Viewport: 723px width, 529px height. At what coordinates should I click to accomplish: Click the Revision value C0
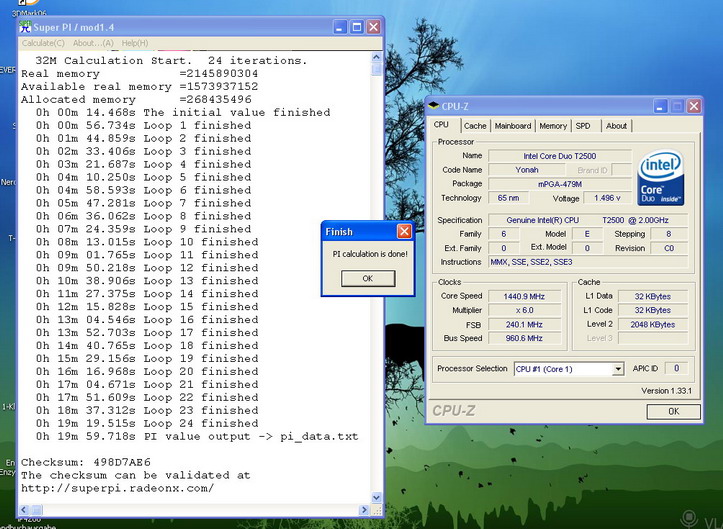point(669,248)
